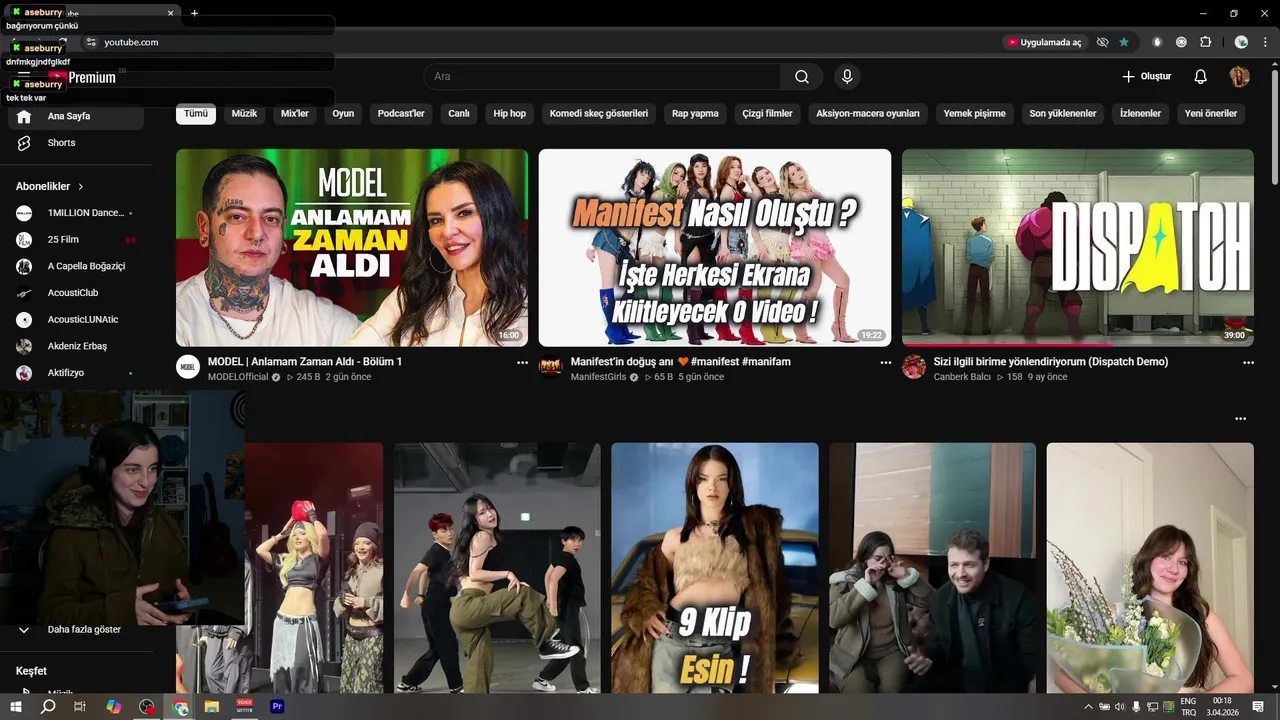Select the Tümü filter chip
The image size is (1280, 720).
[x=196, y=114]
